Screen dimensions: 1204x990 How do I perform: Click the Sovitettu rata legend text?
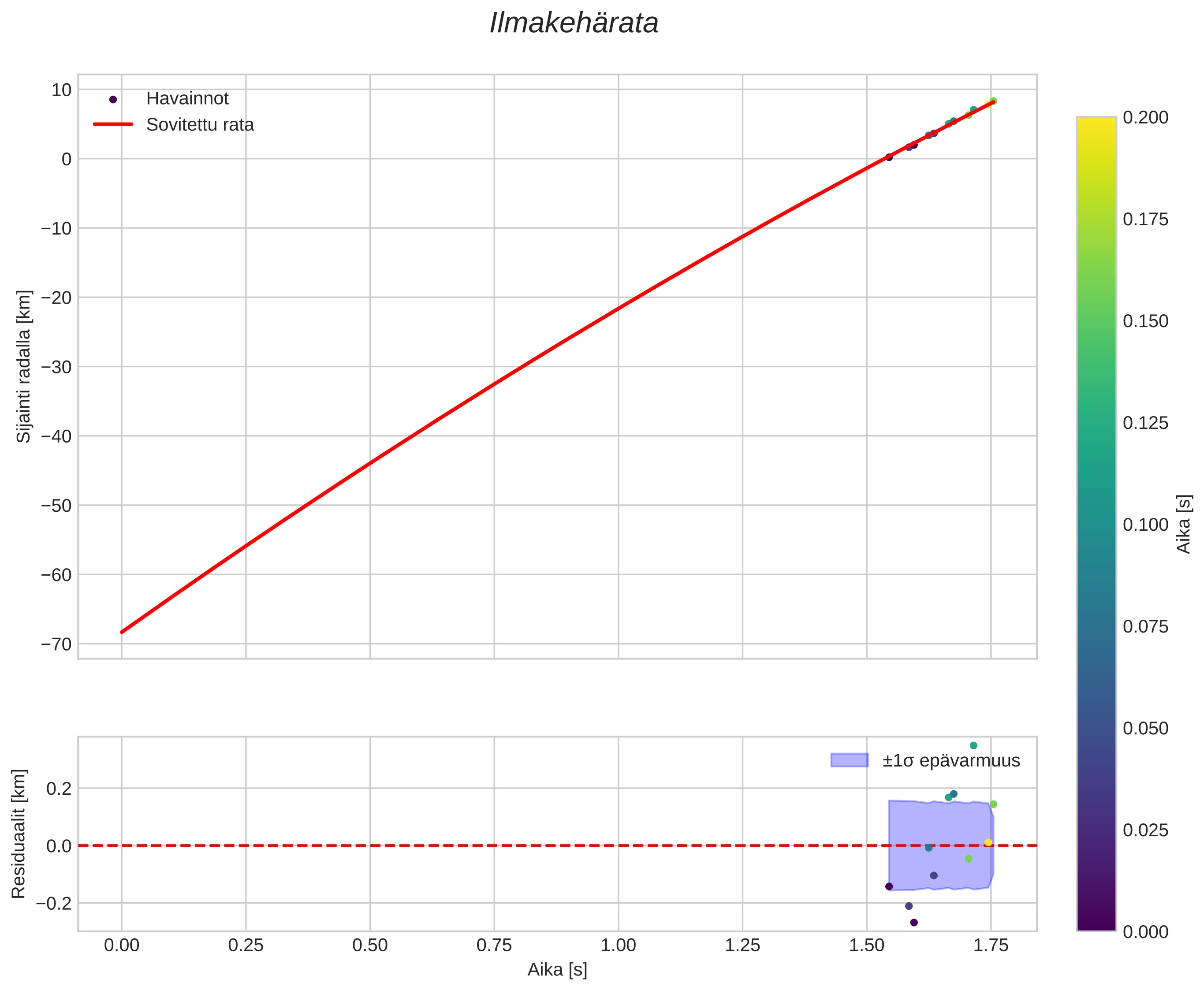200,125
